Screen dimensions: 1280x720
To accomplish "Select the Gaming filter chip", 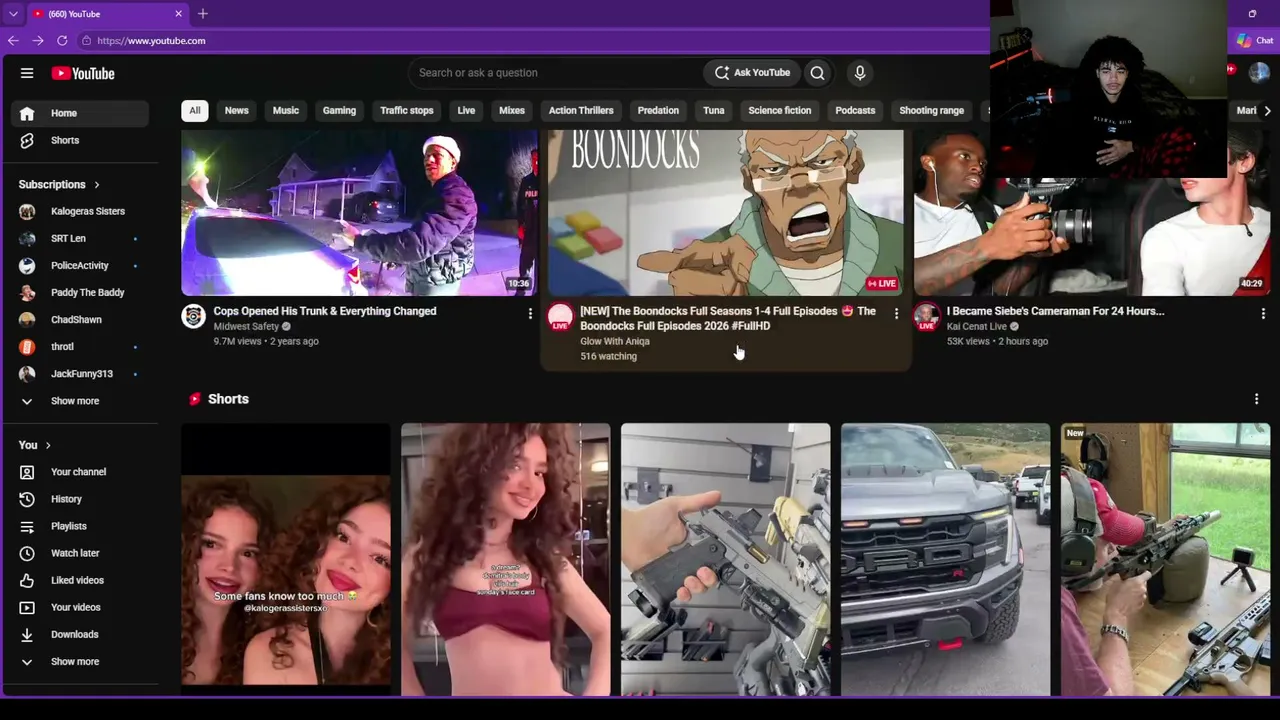I will coord(339,110).
